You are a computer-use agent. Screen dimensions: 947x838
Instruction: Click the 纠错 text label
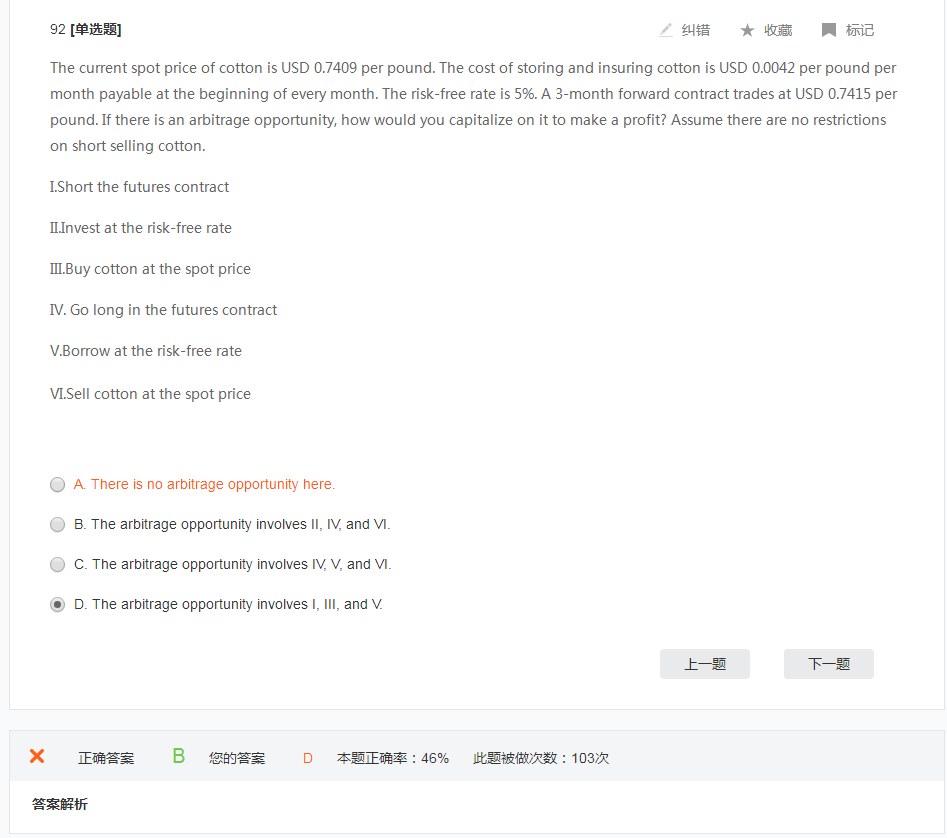(696, 30)
